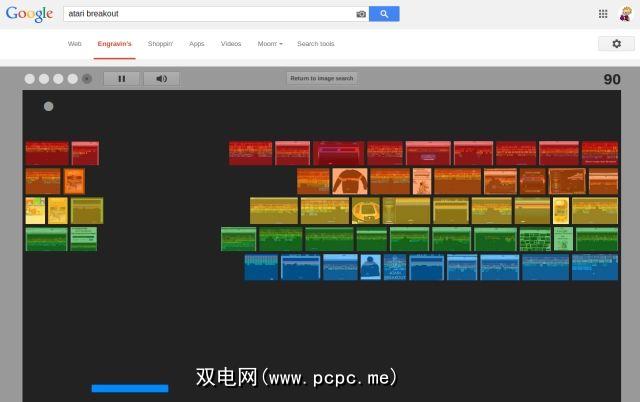Click the score number 90
Image resolution: width=640 pixels, height=402 pixels.
(x=612, y=79)
